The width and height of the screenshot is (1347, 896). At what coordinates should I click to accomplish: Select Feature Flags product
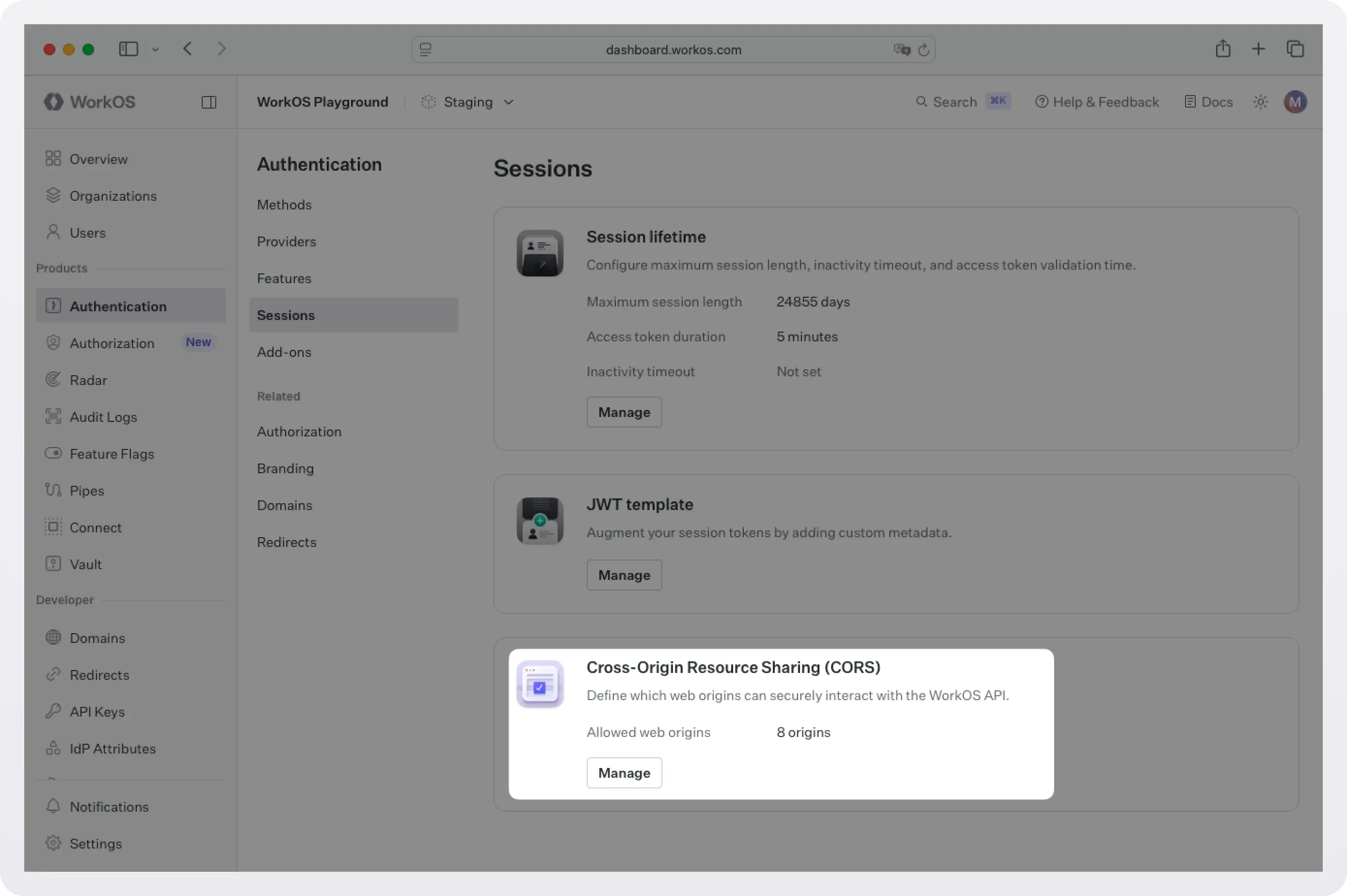112,454
